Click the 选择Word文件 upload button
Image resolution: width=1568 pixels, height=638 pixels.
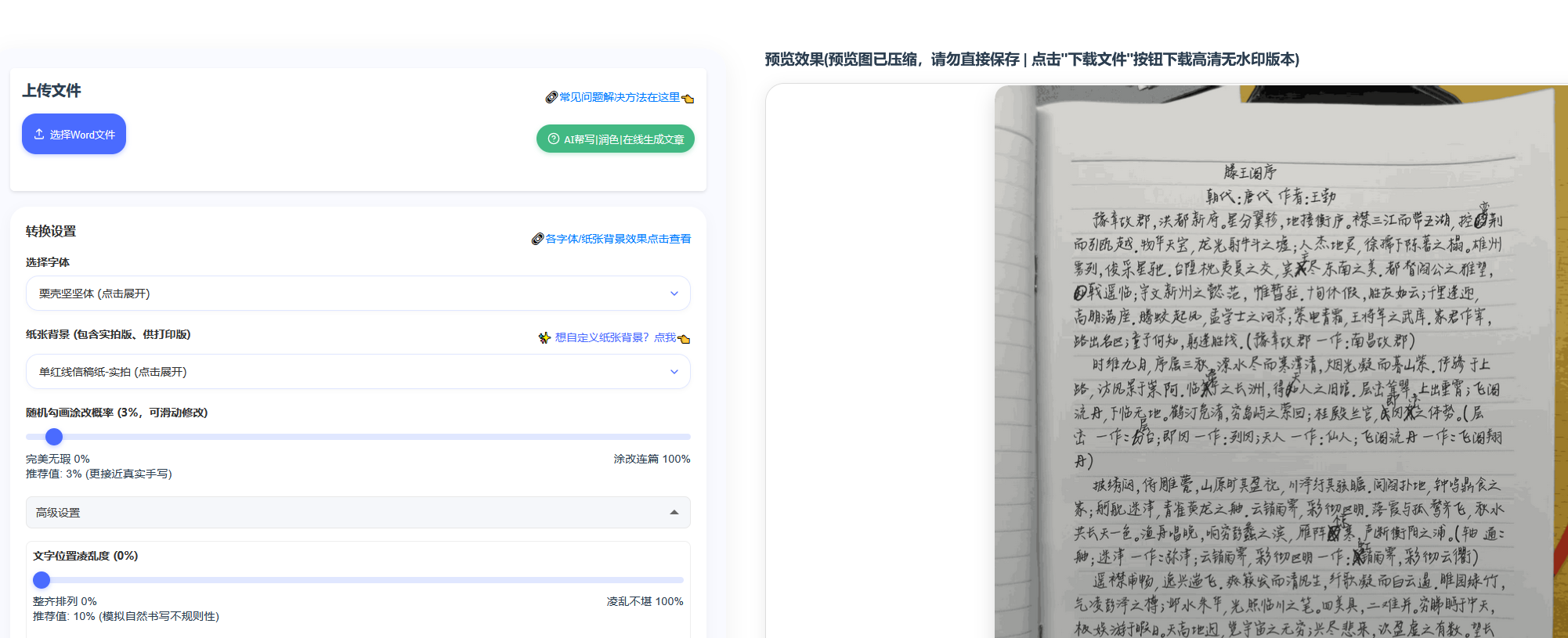[74, 134]
